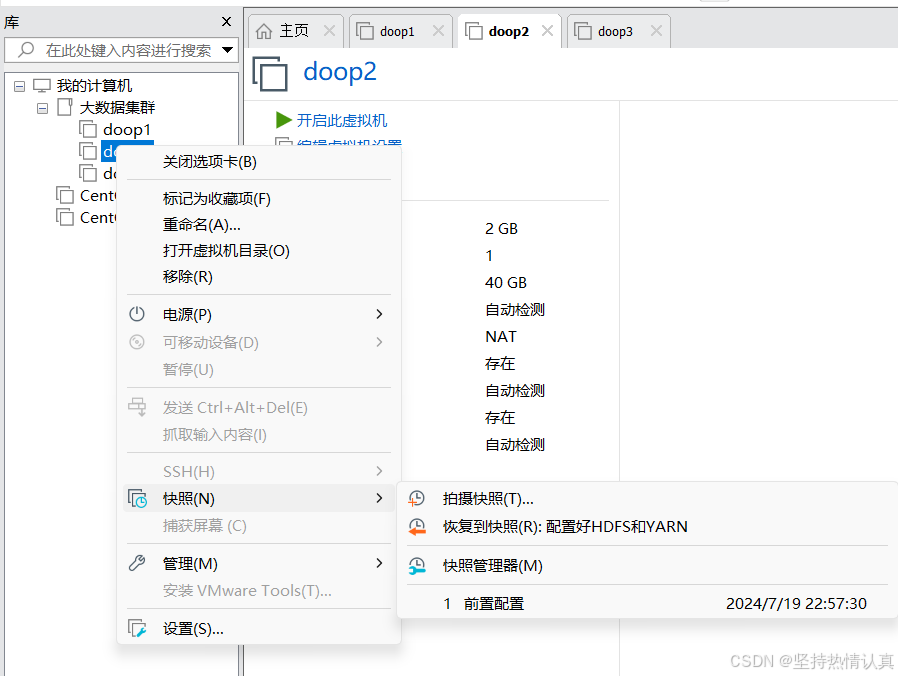Click the computer icon beside 我的计算机
Viewport: 898px width, 676px height.
42,86
